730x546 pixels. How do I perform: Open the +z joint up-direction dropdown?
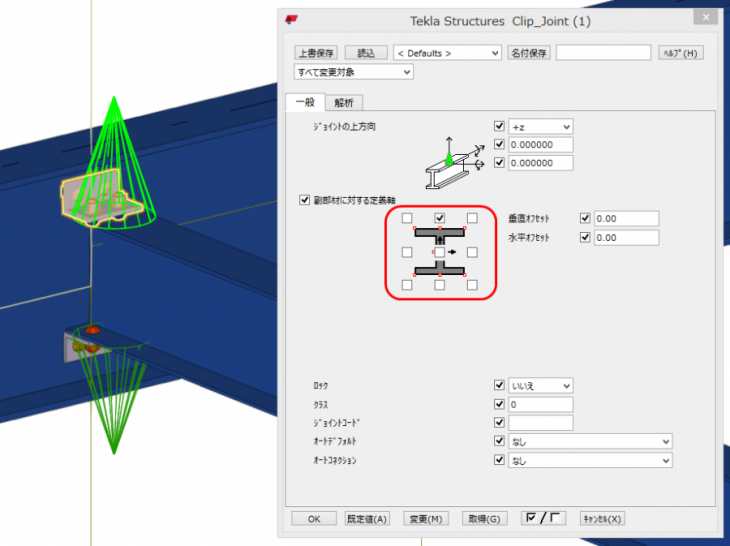(x=541, y=127)
